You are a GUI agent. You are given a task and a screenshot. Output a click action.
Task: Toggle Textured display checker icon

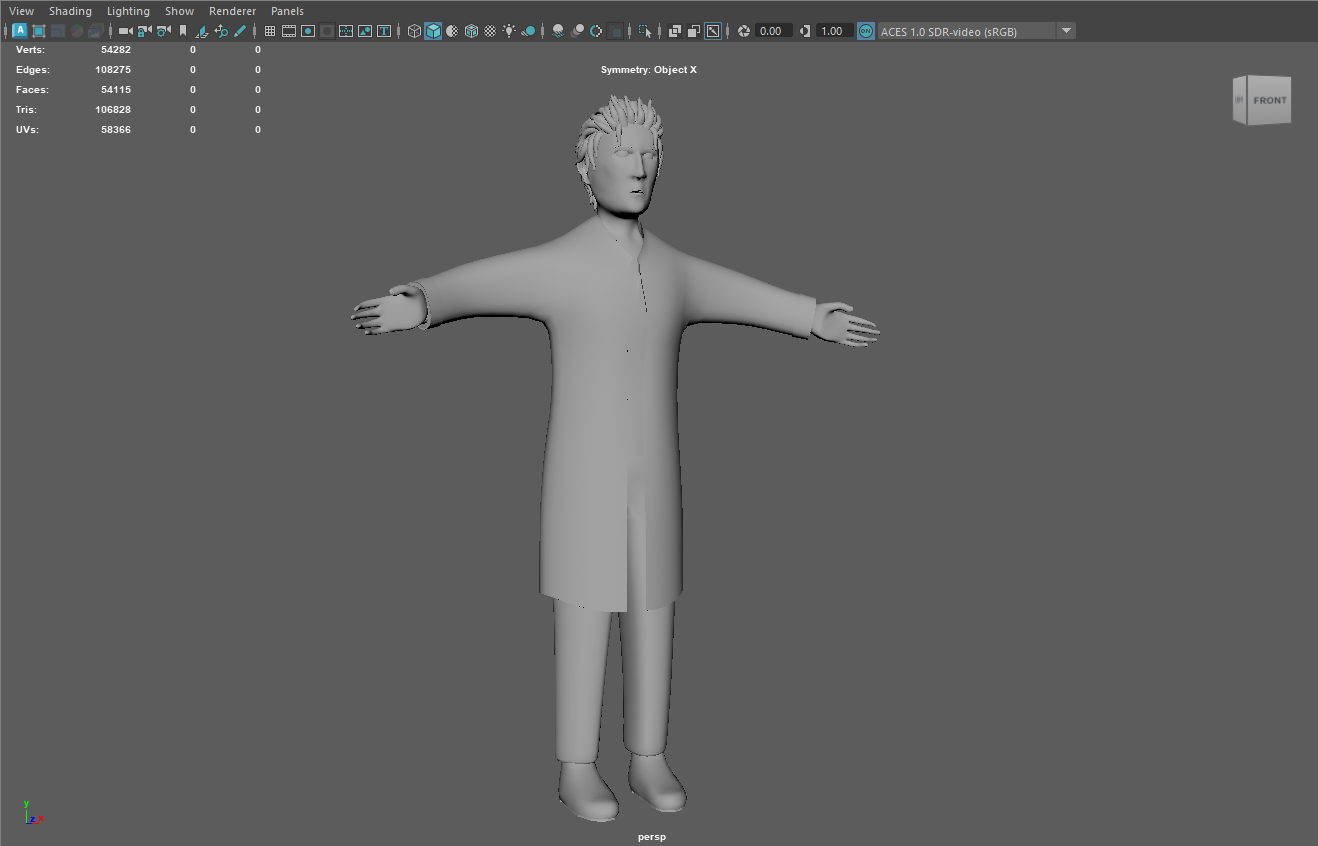490,31
